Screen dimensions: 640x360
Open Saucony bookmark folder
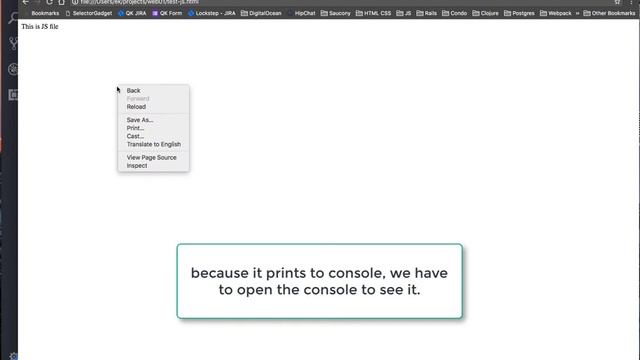pos(336,13)
